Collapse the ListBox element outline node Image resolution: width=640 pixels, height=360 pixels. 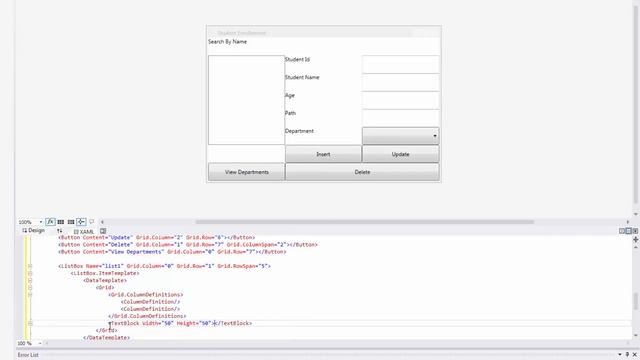30,266
